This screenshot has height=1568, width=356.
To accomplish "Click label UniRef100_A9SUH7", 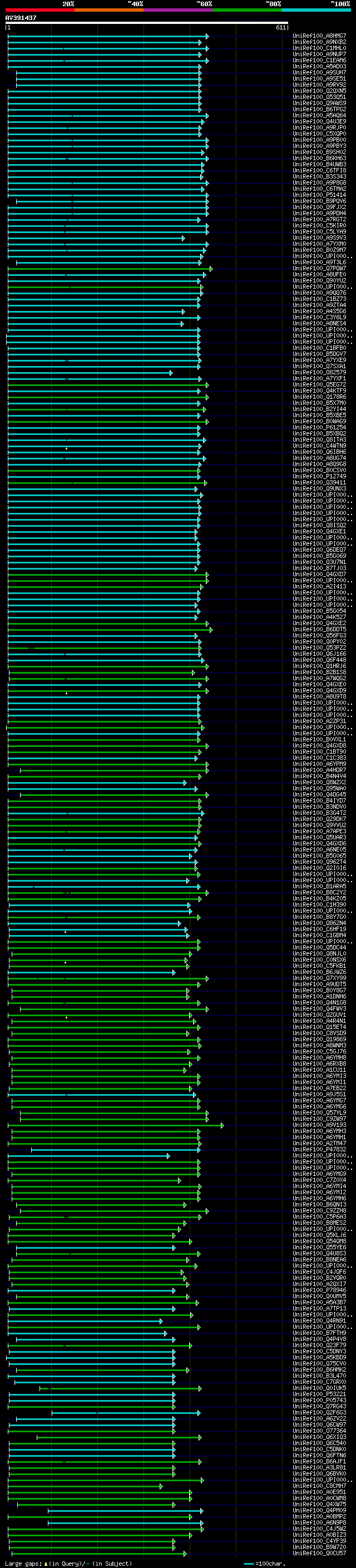I will pyautogui.click(x=319, y=72).
